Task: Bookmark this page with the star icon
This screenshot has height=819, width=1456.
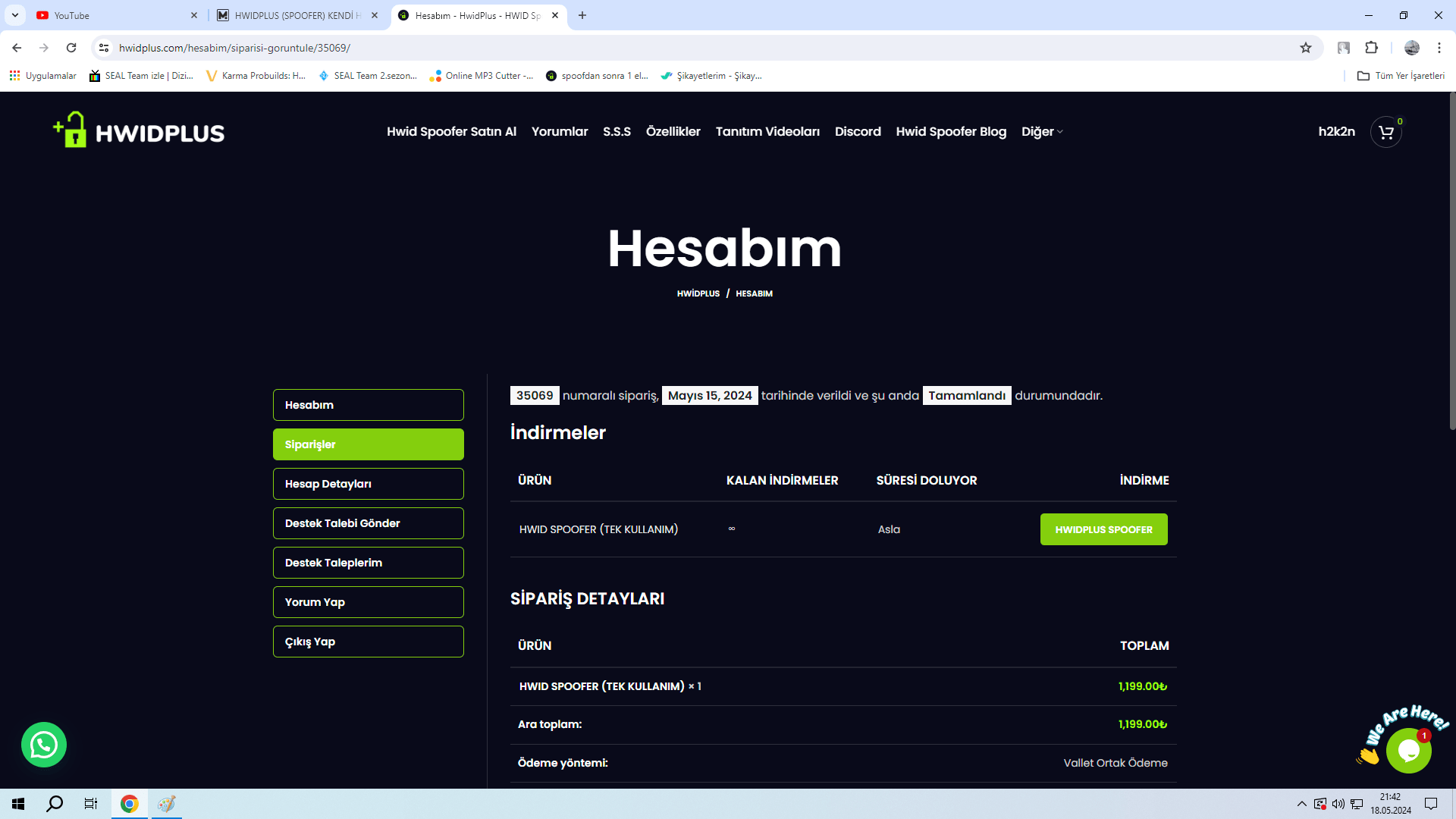Action: pyautogui.click(x=1306, y=48)
